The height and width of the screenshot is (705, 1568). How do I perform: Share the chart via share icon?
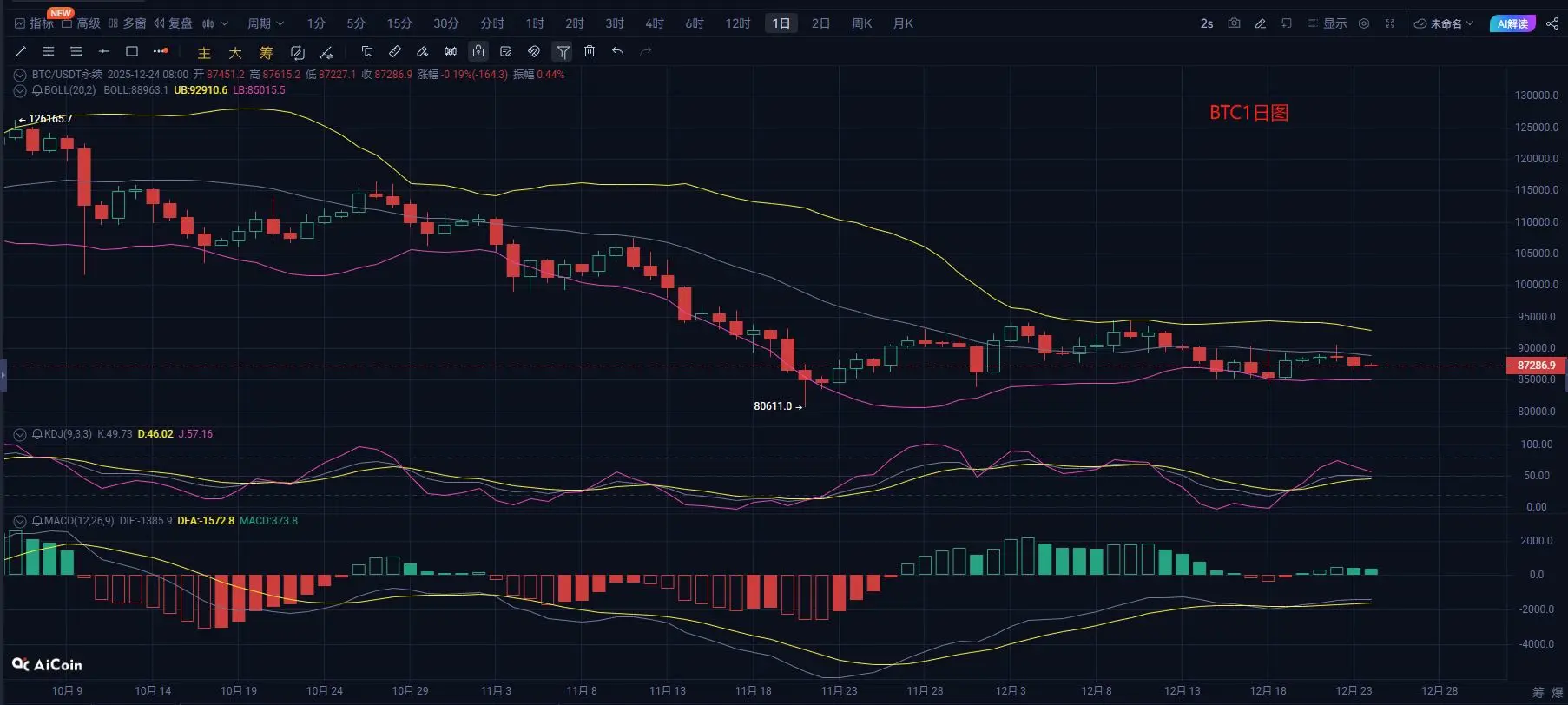coord(1552,23)
